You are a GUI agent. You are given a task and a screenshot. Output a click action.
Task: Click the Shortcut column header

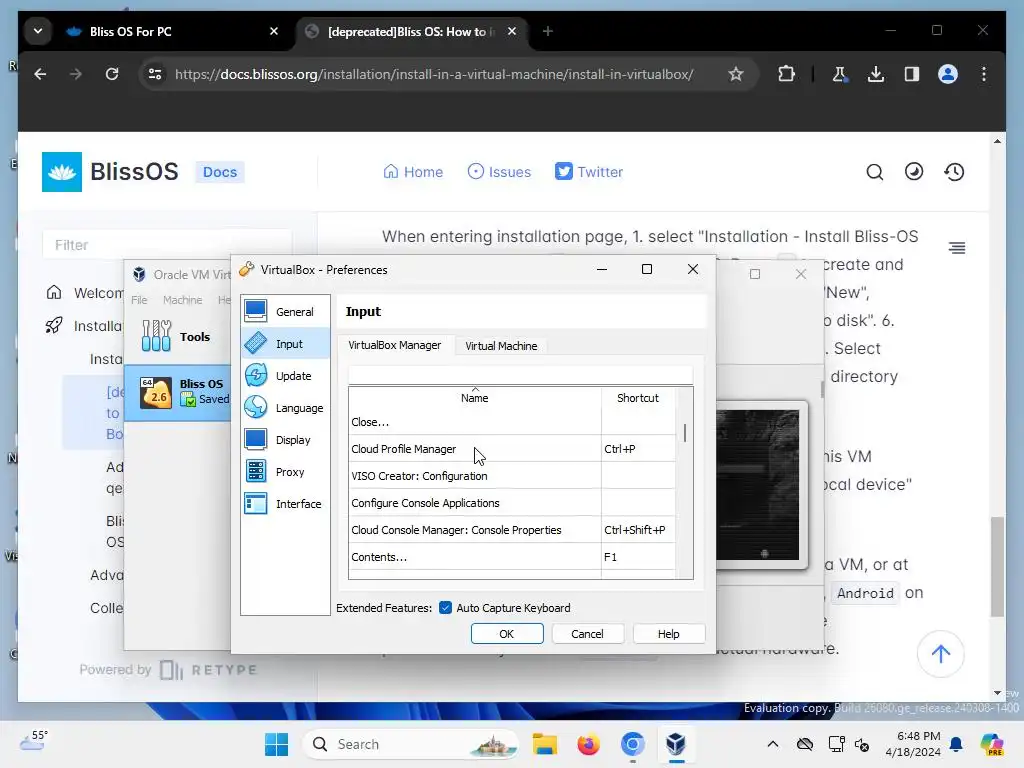pyautogui.click(x=638, y=398)
